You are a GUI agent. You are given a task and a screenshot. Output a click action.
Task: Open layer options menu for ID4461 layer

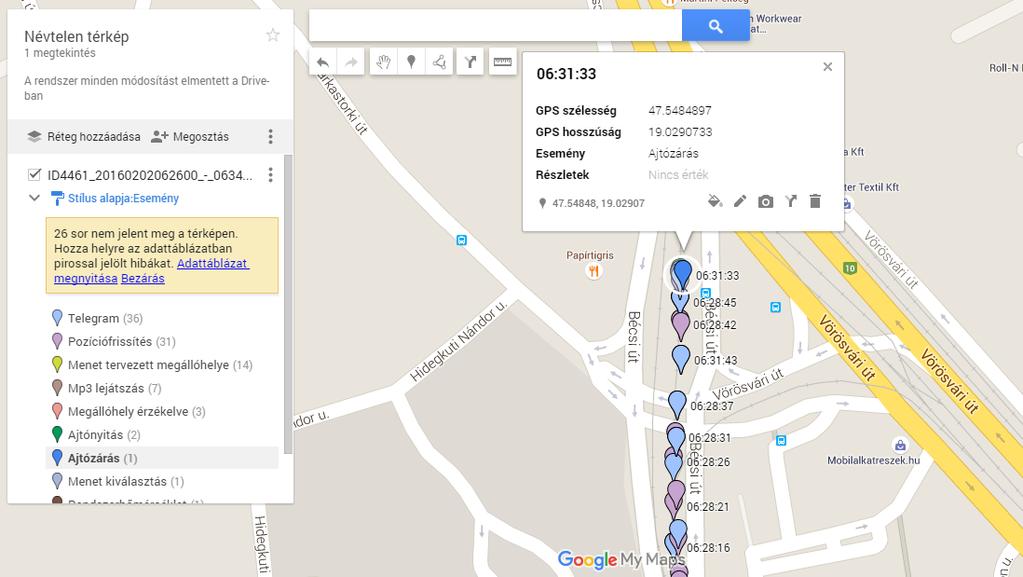coord(270,174)
